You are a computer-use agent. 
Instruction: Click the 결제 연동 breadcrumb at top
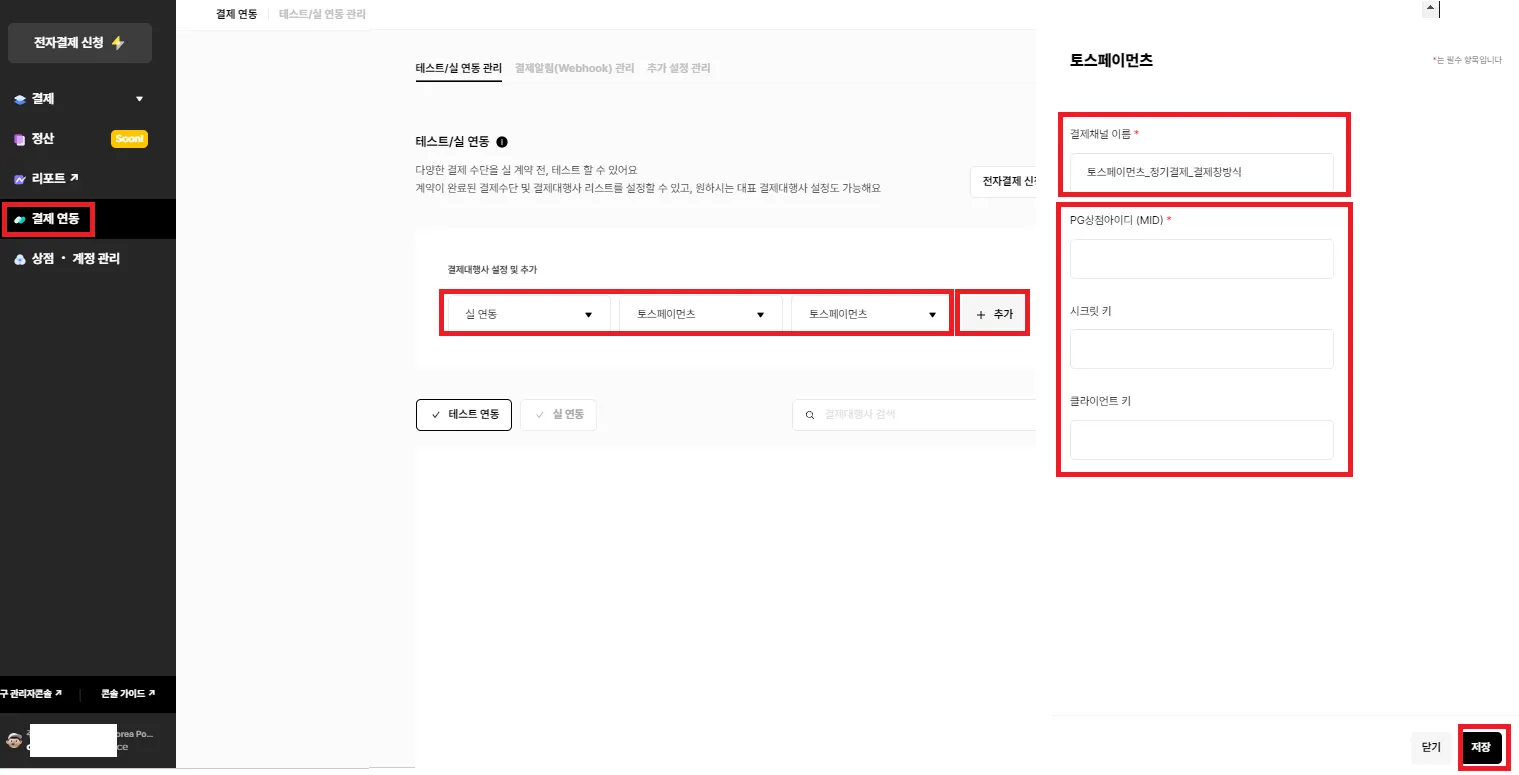coord(236,14)
